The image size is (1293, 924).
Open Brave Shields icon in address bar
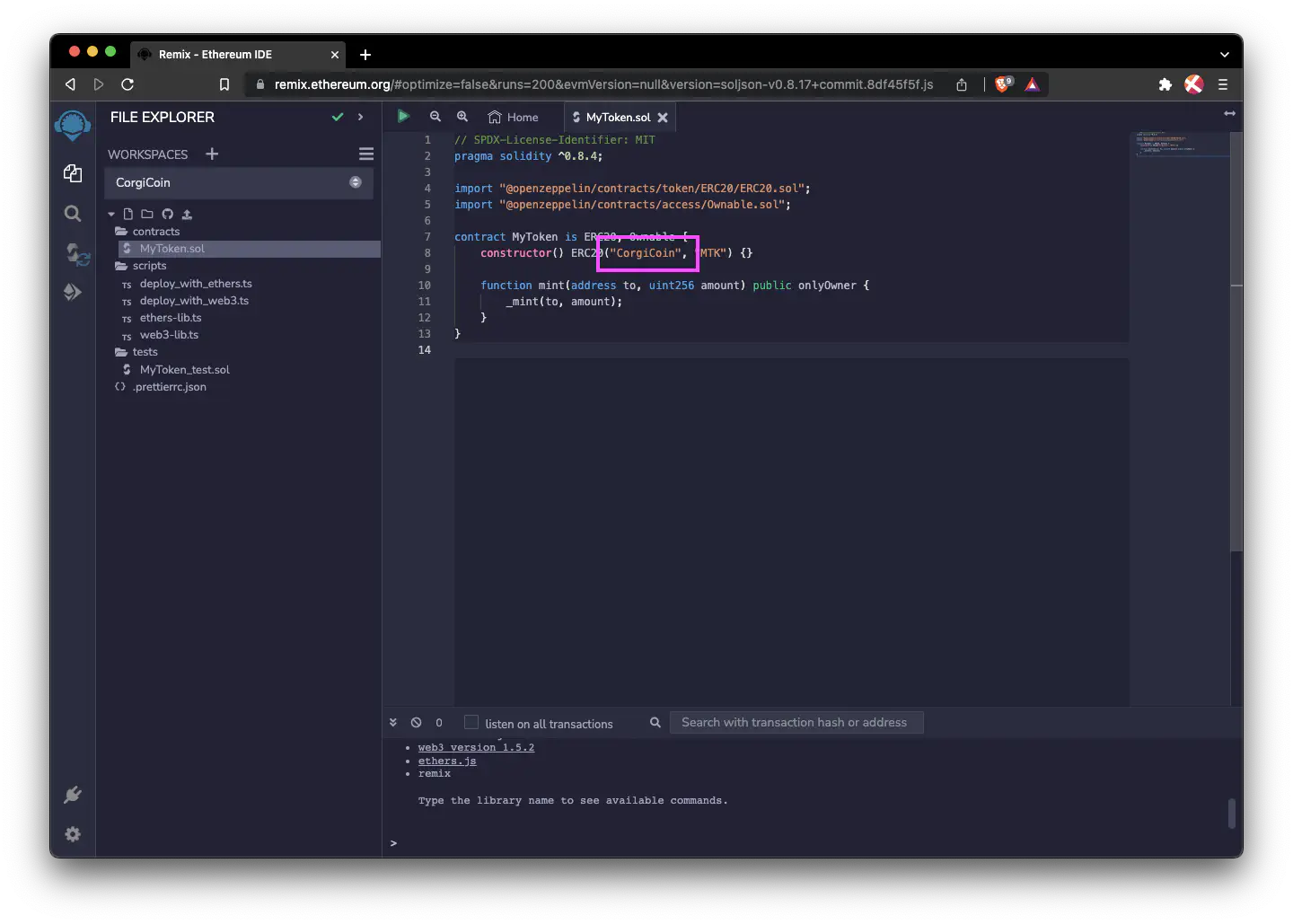(1003, 84)
